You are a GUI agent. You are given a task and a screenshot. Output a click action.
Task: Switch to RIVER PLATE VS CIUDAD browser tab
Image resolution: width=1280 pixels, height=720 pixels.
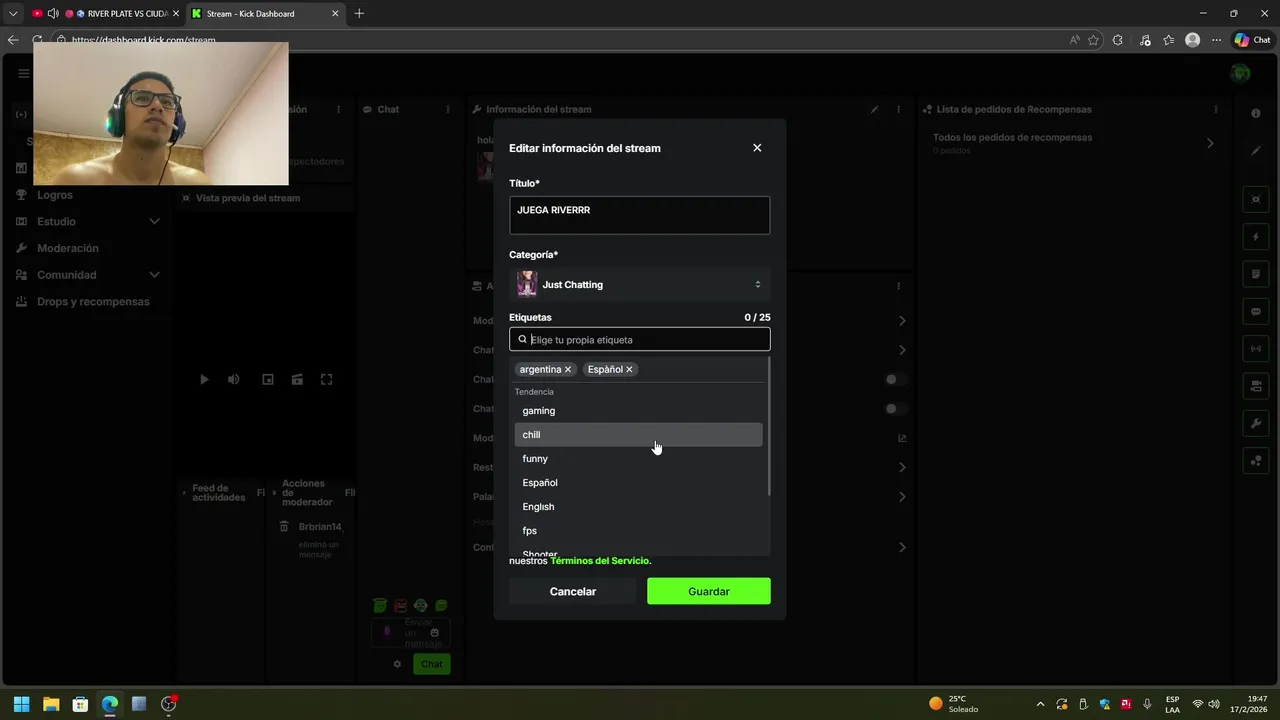click(x=105, y=14)
